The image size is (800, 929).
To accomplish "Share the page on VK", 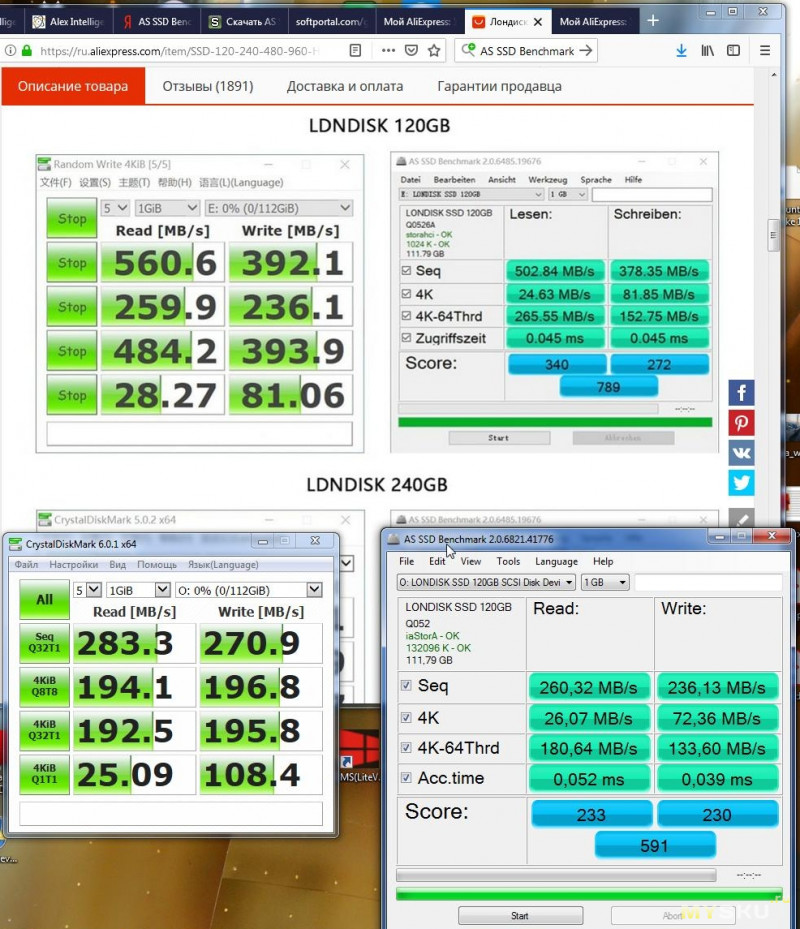I will pyautogui.click(x=741, y=453).
